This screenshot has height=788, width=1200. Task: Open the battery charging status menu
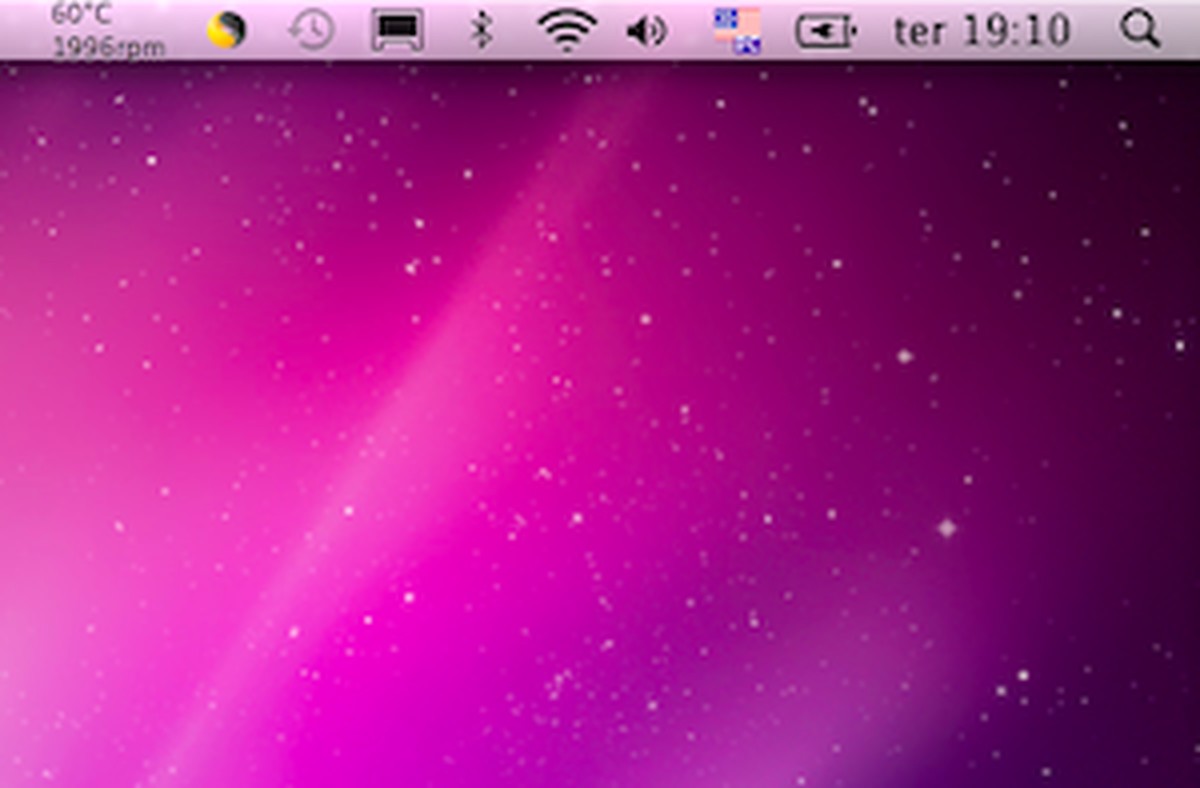(x=826, y=32)
